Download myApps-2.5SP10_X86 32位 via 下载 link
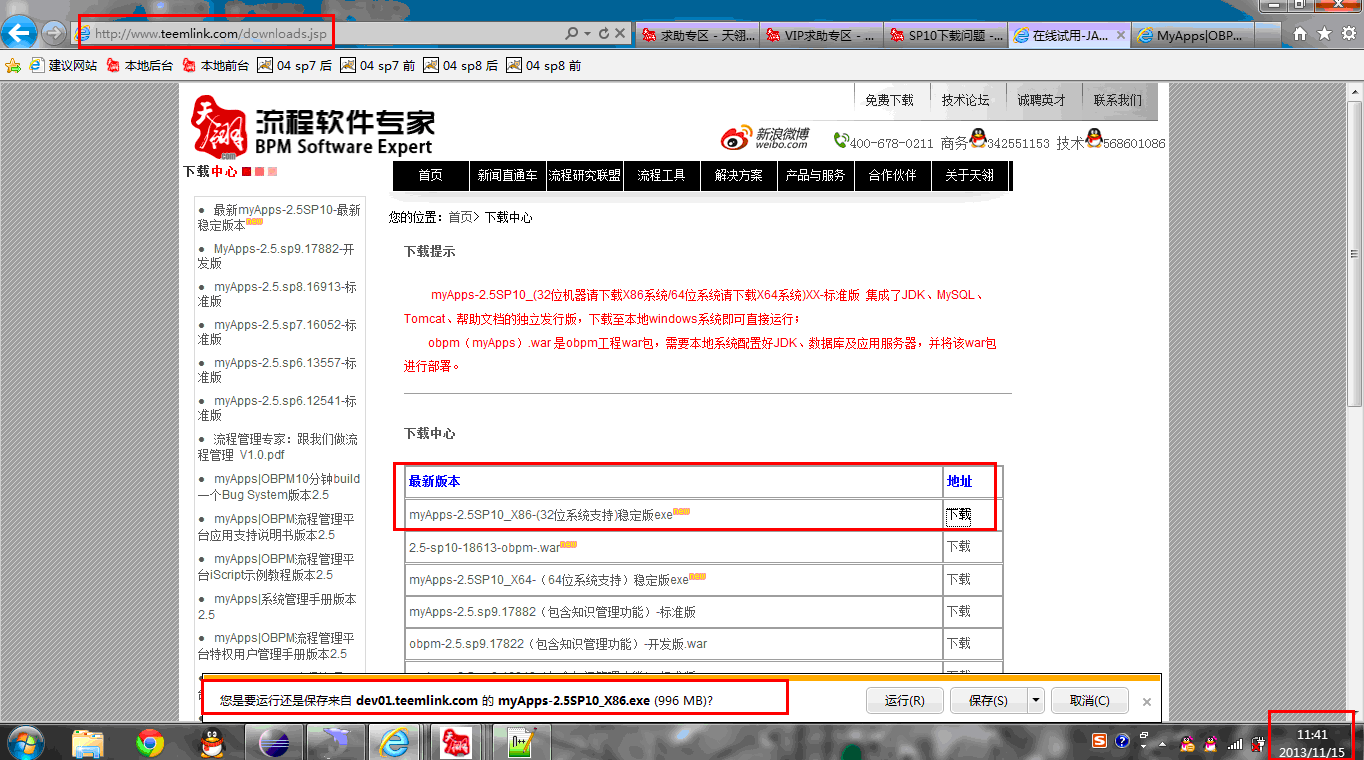This screenshot has width=1364, height=760. click(958, 515)
